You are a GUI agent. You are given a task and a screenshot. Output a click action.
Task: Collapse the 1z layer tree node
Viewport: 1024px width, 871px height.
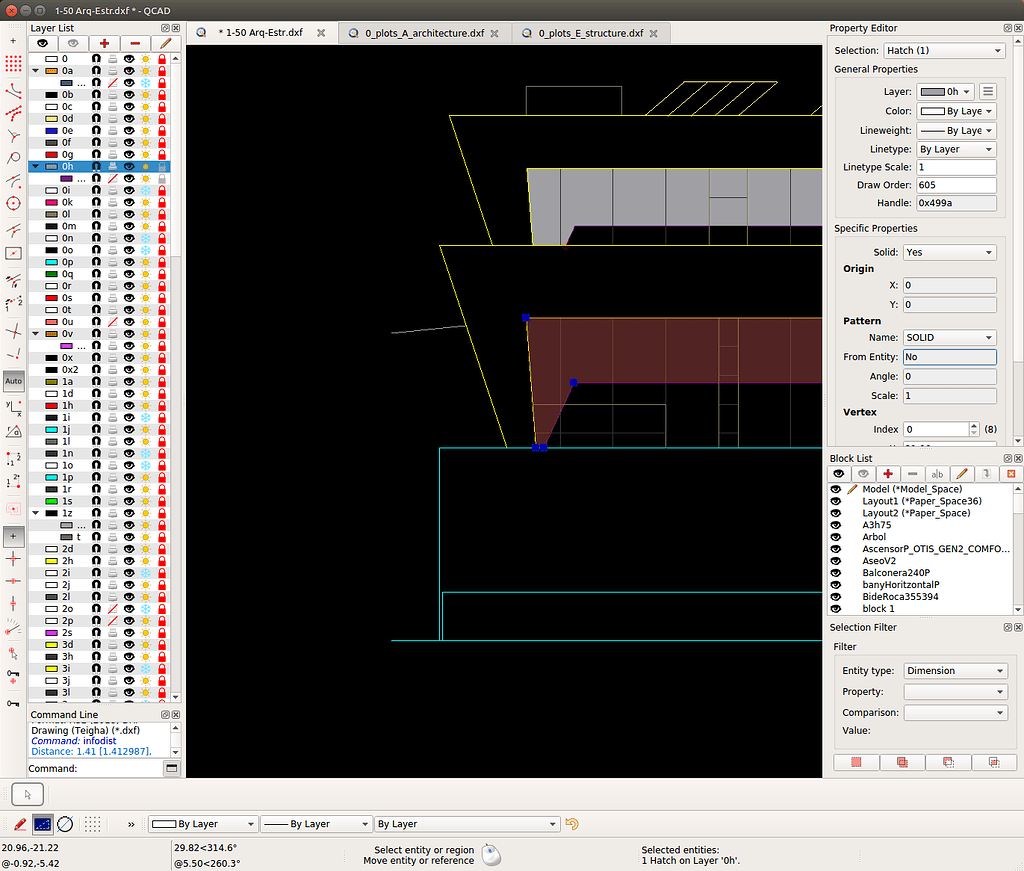point(35,513)
